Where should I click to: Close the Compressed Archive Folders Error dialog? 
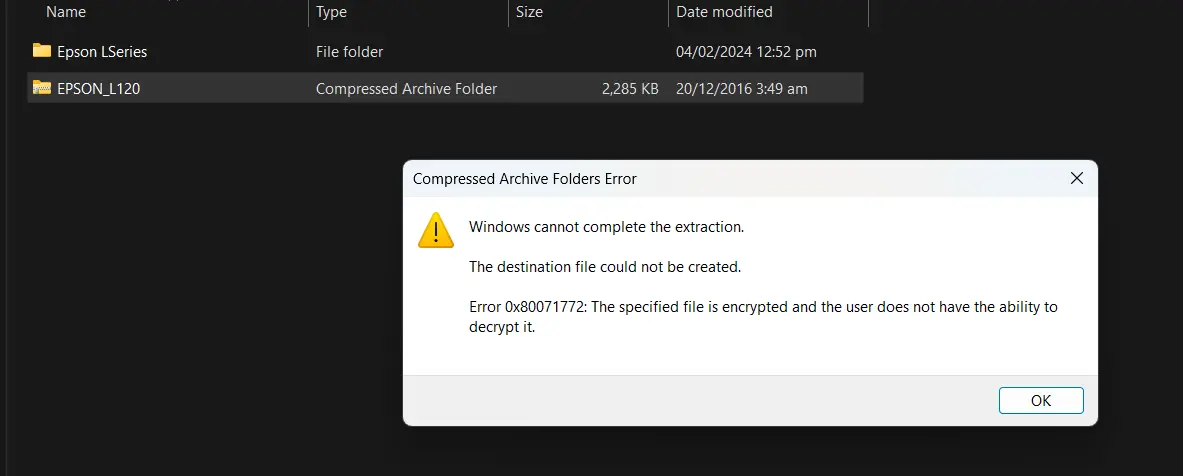[x=1077, y=179]
